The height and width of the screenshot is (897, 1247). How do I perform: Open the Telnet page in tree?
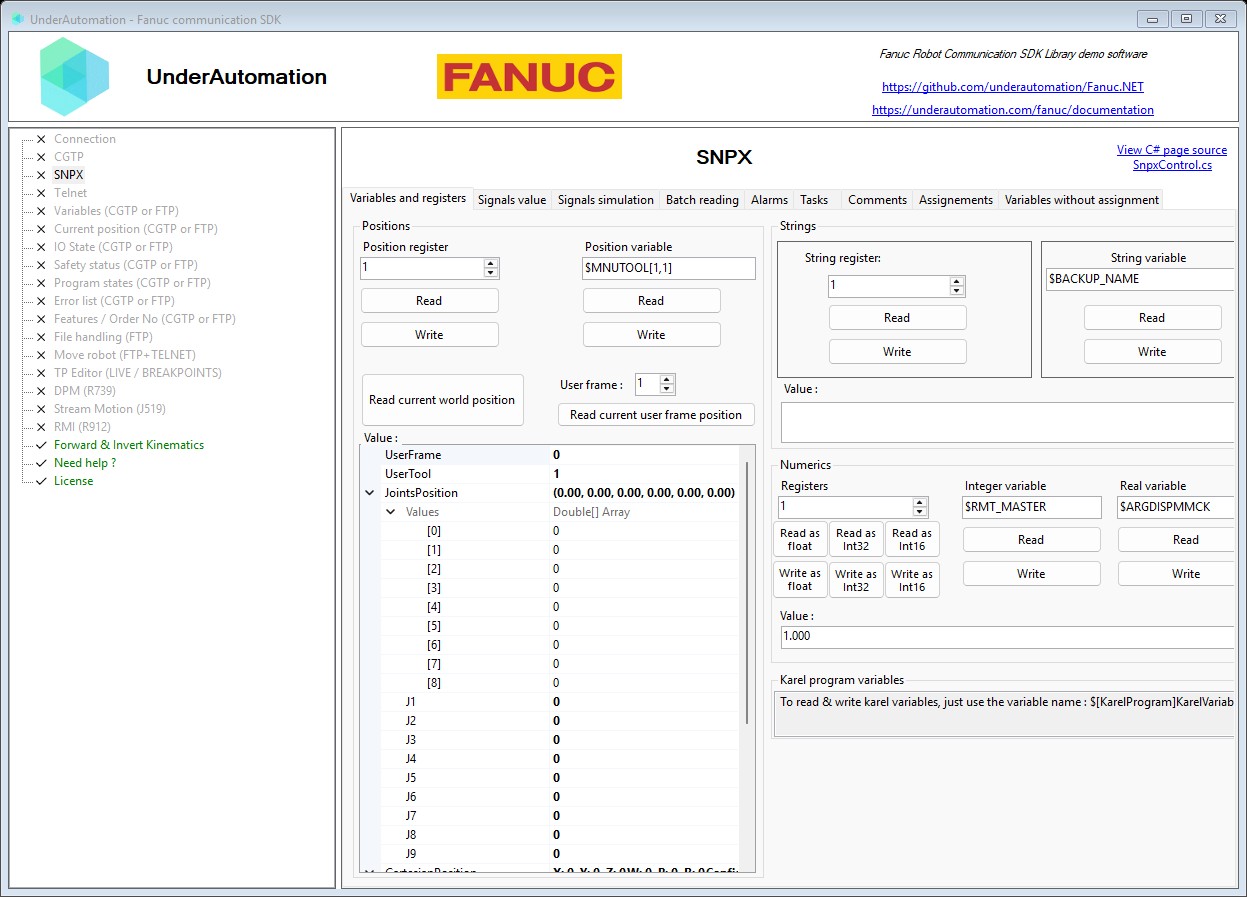click(x=70, y=193)
